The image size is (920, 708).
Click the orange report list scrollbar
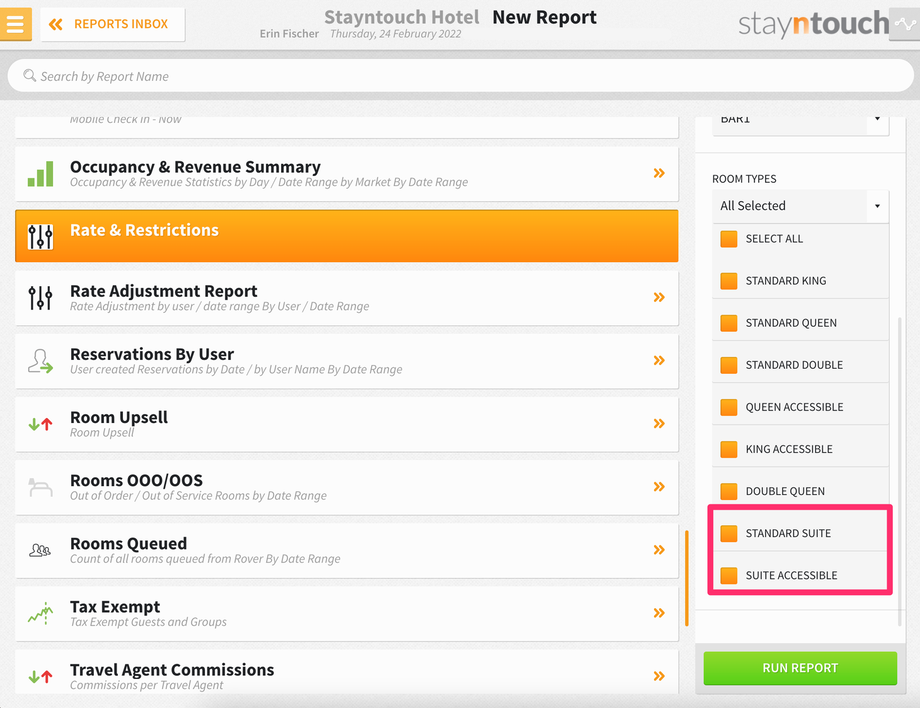[x=686, y=578]
